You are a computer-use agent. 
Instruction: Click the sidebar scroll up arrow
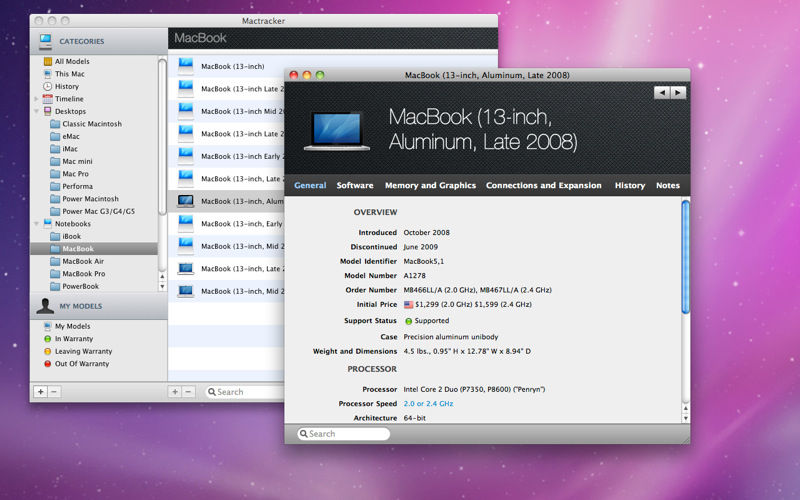point(162,277)
